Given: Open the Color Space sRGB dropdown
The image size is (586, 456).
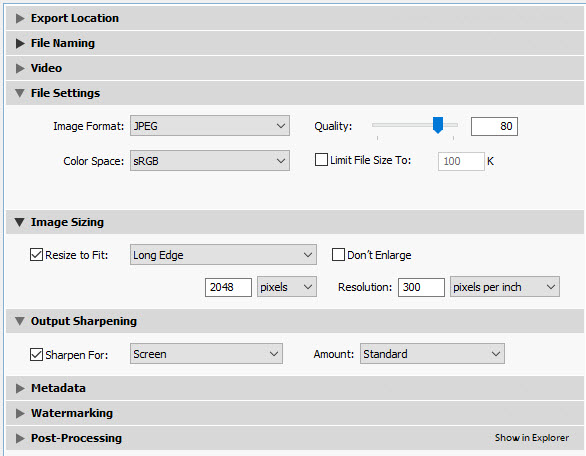Looking at the screenshot, I should coord(210,161).
